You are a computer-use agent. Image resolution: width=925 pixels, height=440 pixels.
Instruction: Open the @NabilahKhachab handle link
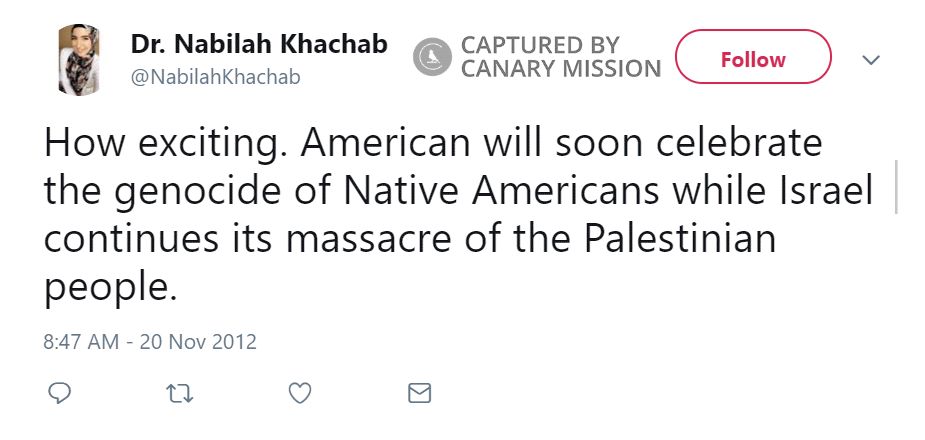click(215, 77)
